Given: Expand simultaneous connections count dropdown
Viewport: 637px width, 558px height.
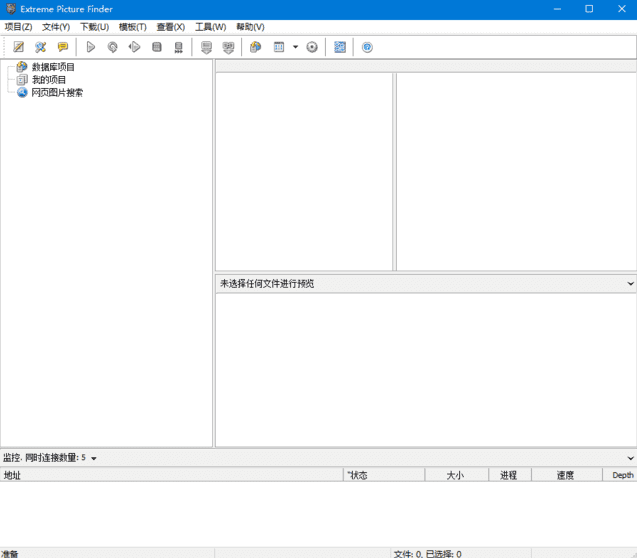Looking at the screenshot, I should (x=94, y=458).
